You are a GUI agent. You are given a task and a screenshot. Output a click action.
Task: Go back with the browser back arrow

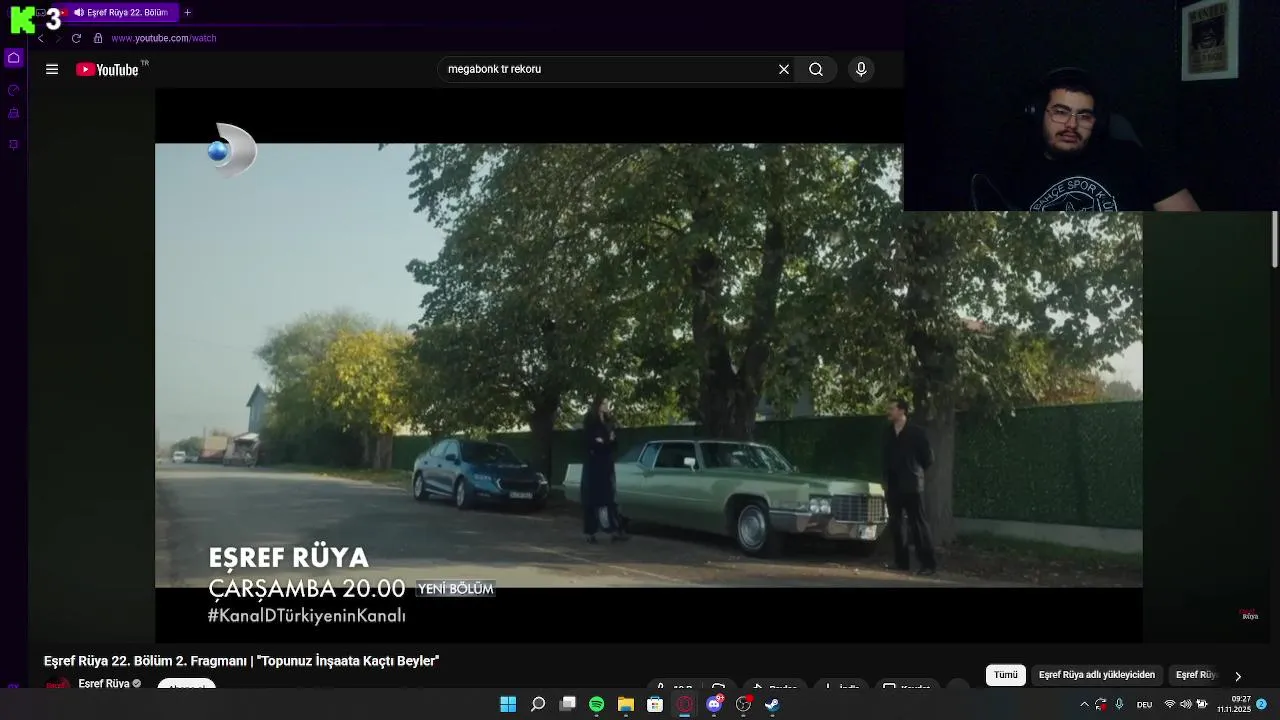click(41, 38)
